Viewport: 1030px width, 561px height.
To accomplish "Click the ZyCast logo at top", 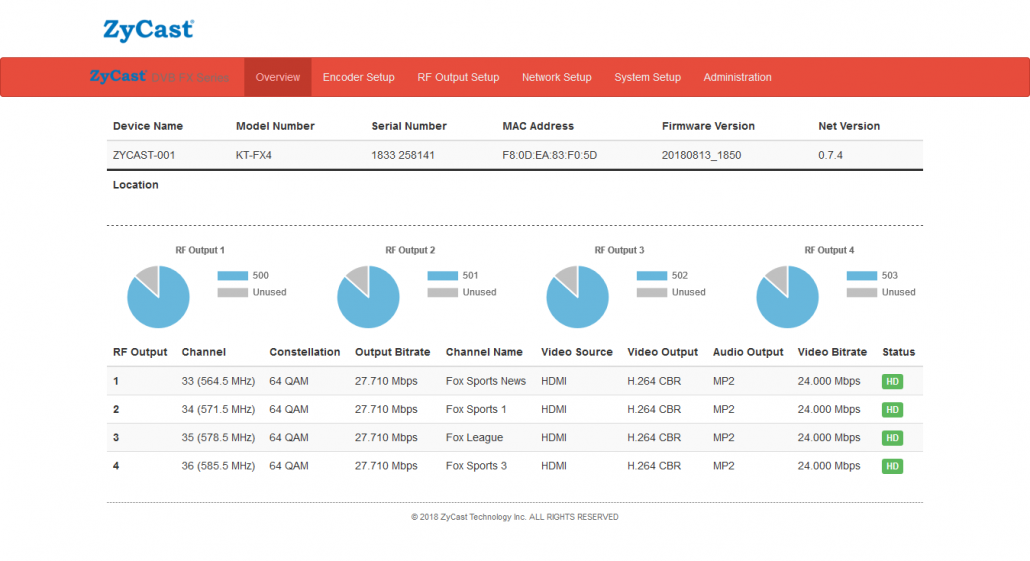I will 148,30.
